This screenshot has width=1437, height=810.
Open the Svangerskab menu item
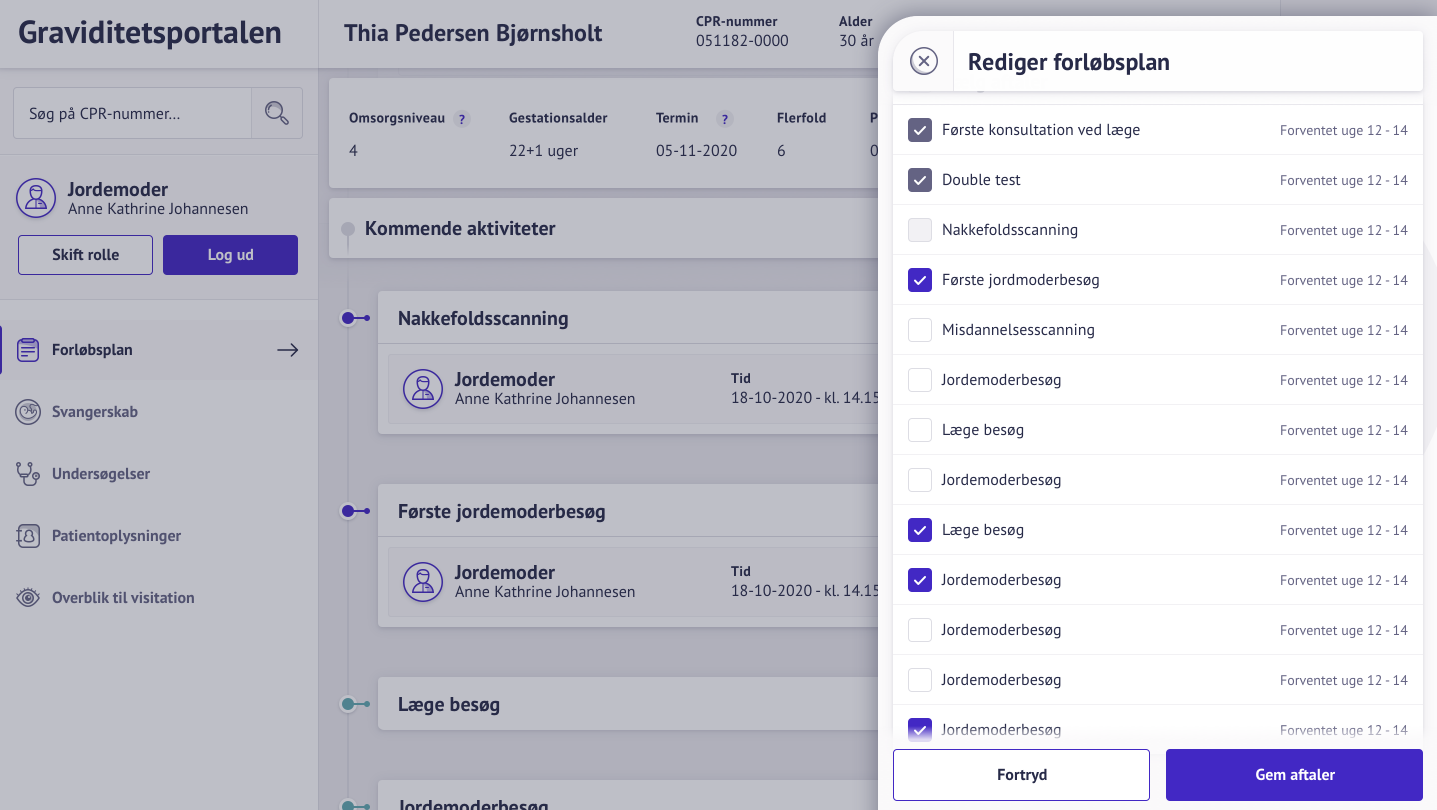(95, 412)
